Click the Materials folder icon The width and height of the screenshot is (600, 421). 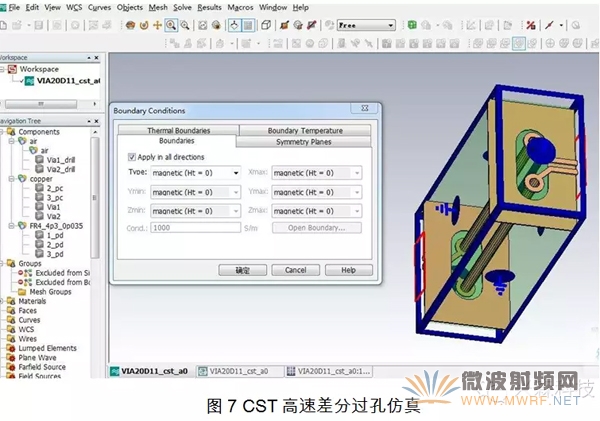click(x=11, y=301)
